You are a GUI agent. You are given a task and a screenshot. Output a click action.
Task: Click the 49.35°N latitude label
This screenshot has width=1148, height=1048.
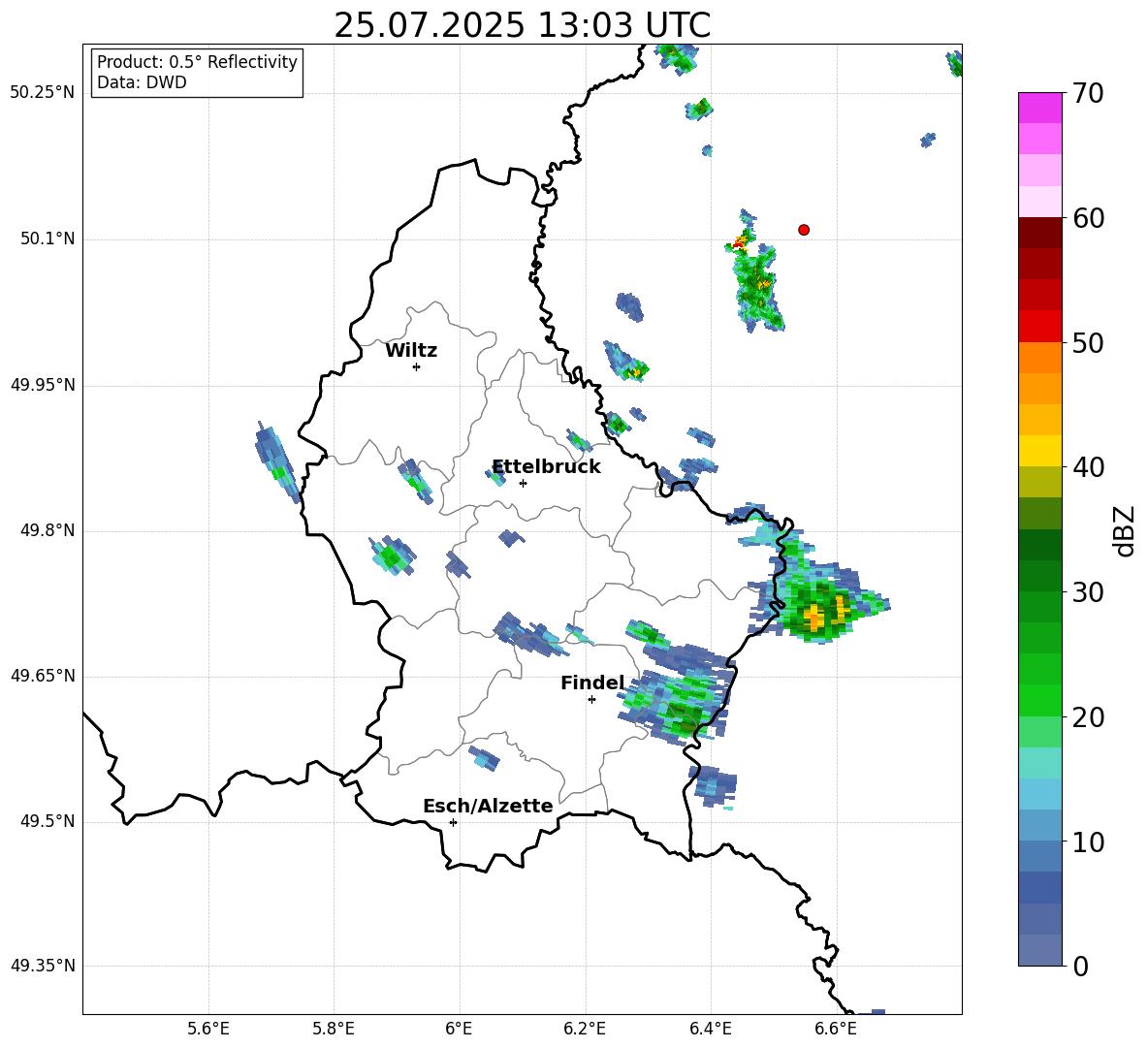pyautogui.click(x=43, y=966)
